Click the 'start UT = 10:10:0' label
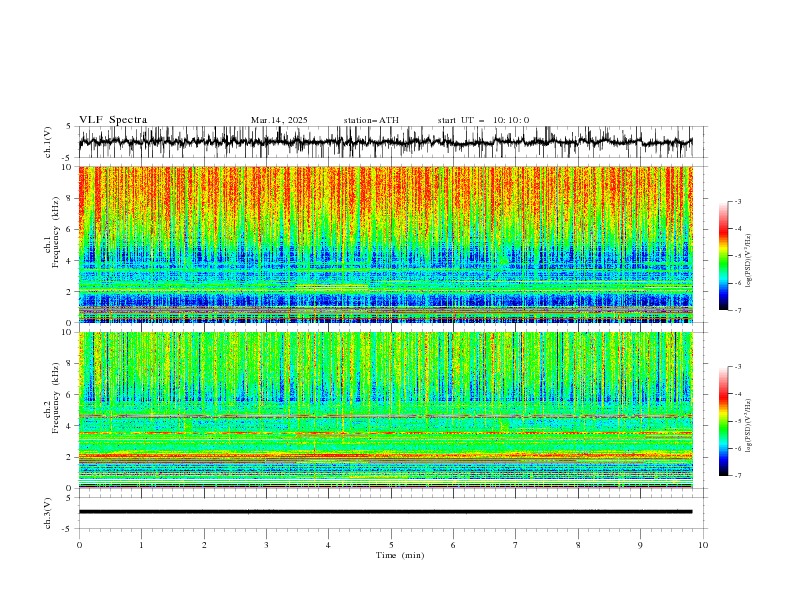This screenshot has width=792, height=612. pos(483,120)
